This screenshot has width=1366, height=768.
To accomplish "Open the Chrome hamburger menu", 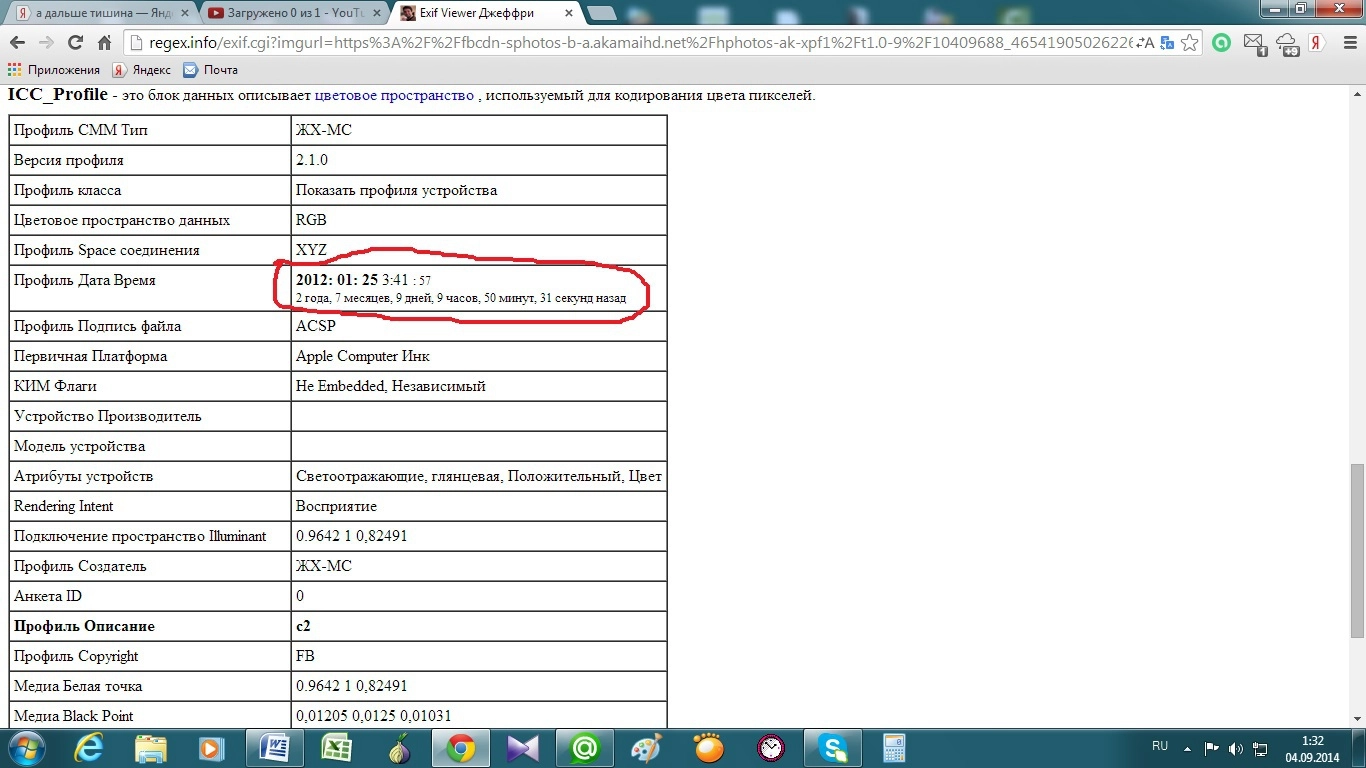I will 1348,43.
